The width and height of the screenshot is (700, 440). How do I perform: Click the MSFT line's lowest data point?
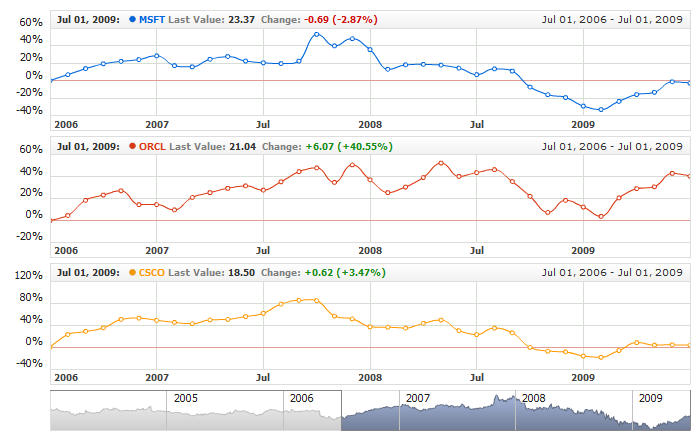(x=600, y=110)
